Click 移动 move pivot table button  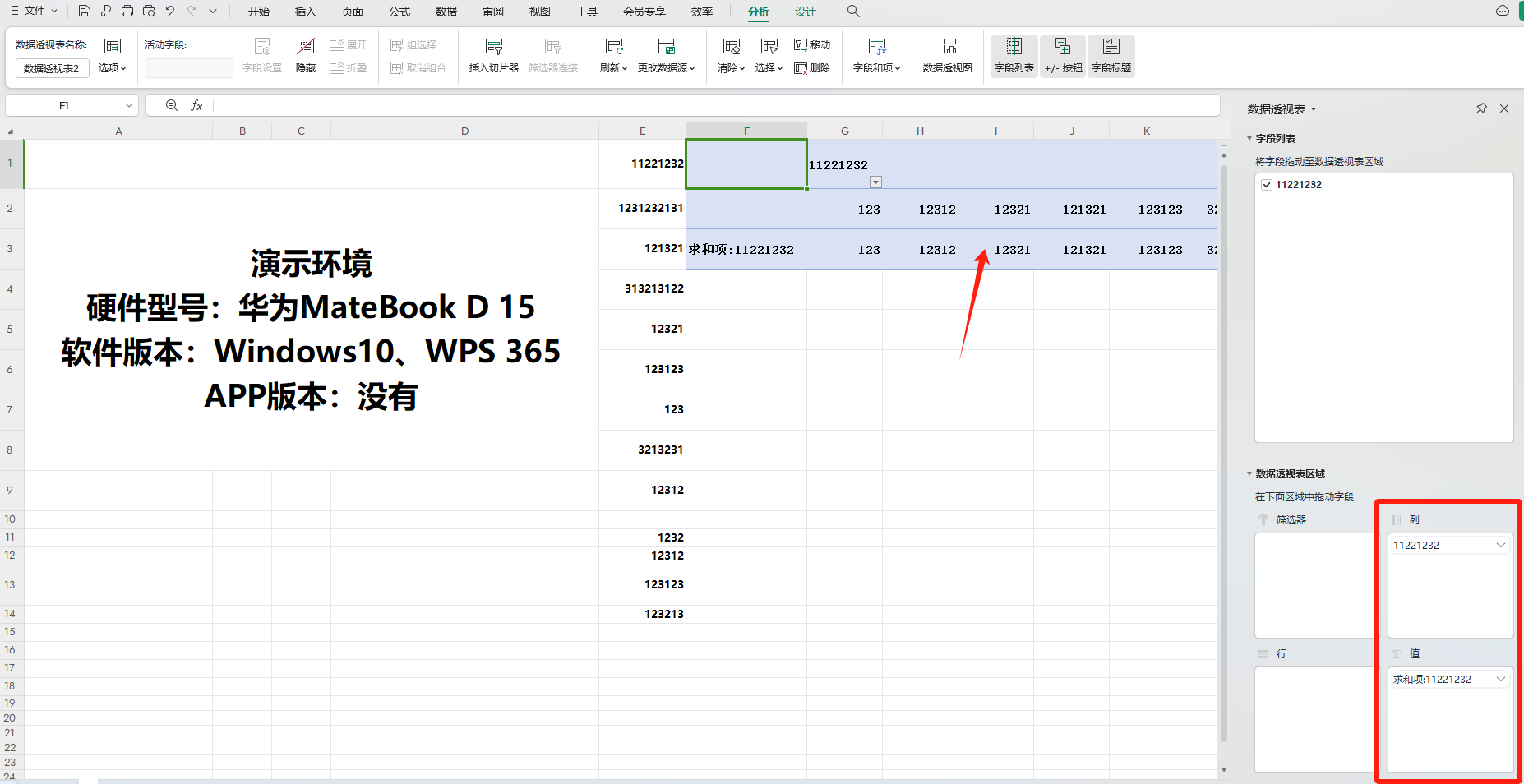coord(812,44)
